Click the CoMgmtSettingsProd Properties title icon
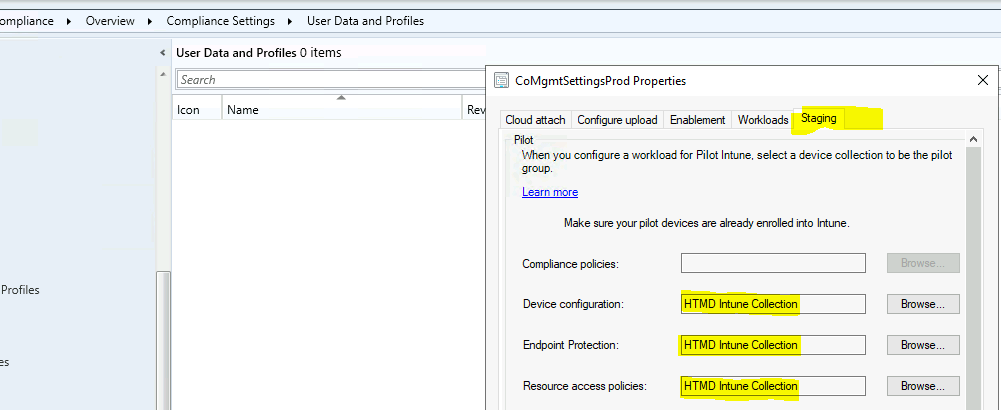The height and width of the screenshot is (410, 1001). coord(502,80)
